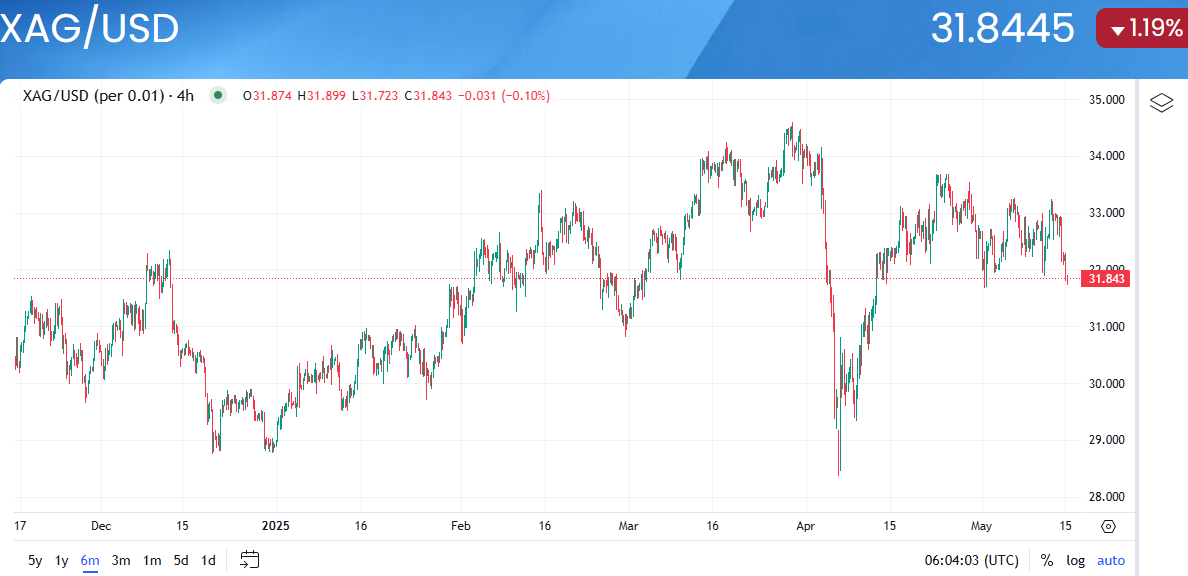The width and height of the screenshot is (1188, 576).
Task: Click the red down-arrow change badge
Action: [1141, 28]
